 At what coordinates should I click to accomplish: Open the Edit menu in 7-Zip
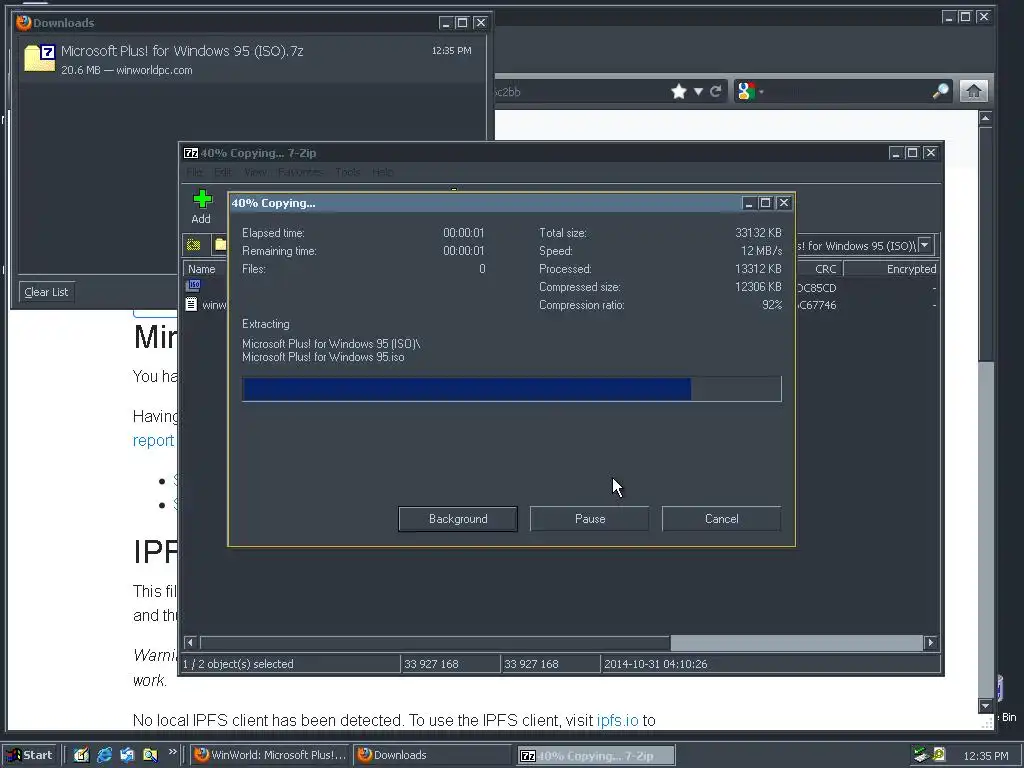click(223, 172)
